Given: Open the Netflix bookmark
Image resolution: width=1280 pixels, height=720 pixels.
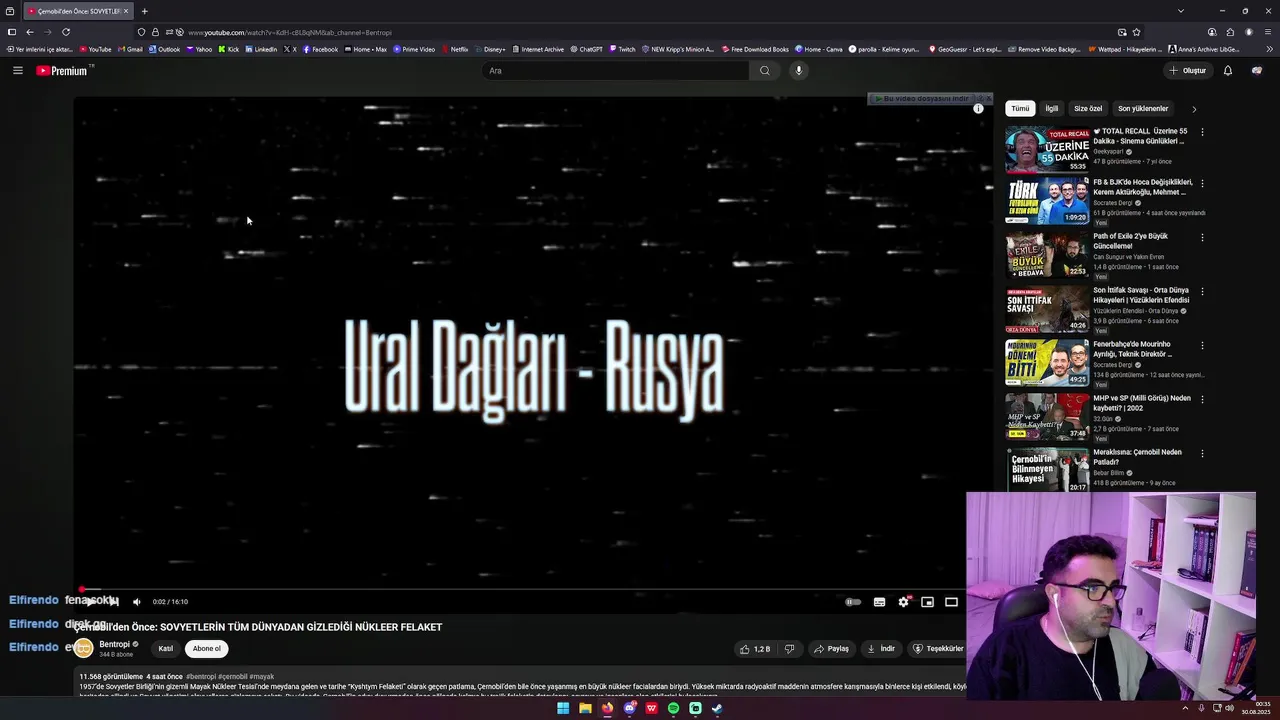Looking at the screenshot, I should point(455,49).
